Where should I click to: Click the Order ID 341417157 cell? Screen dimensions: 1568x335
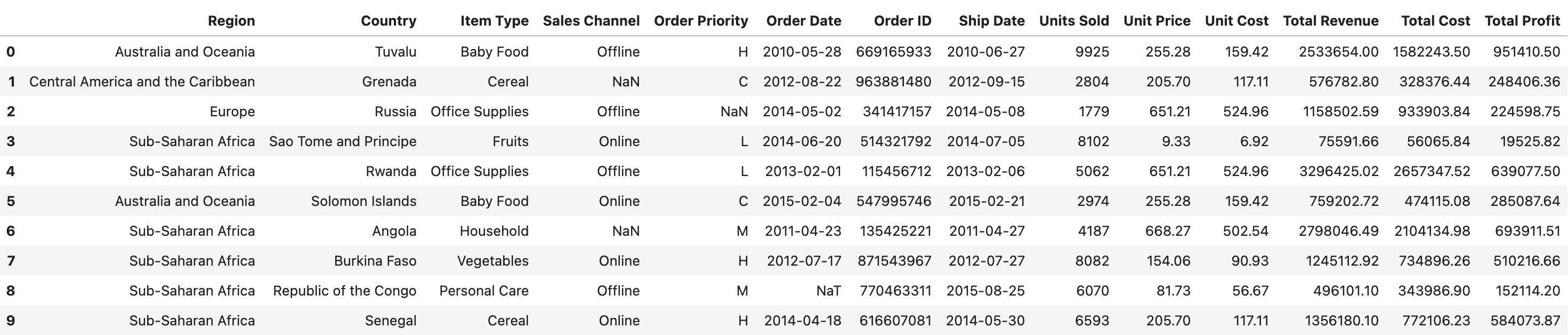pyautogui.click(x=896, y=111)
